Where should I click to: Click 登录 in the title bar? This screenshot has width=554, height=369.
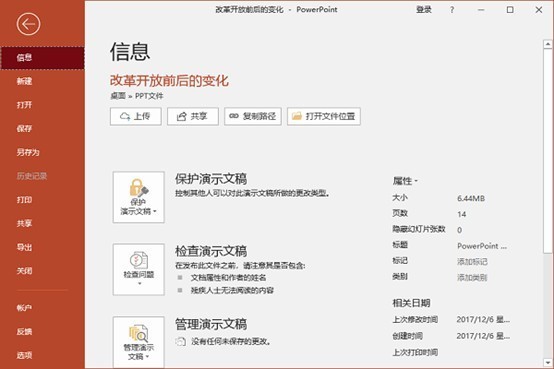[x=424, y=10]
